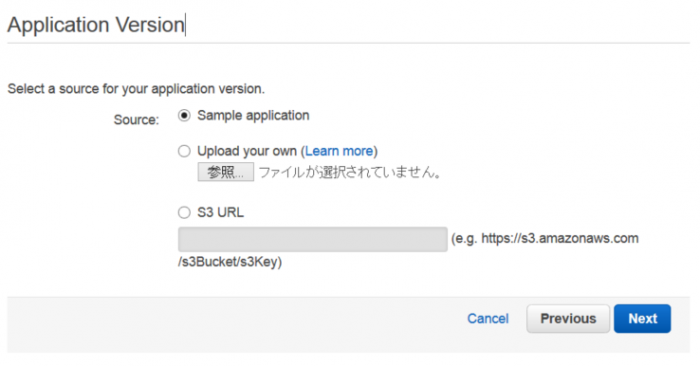The image size is (700, 366).
Task: Click the 'Source:' label
Action: (x=136, y=120)
